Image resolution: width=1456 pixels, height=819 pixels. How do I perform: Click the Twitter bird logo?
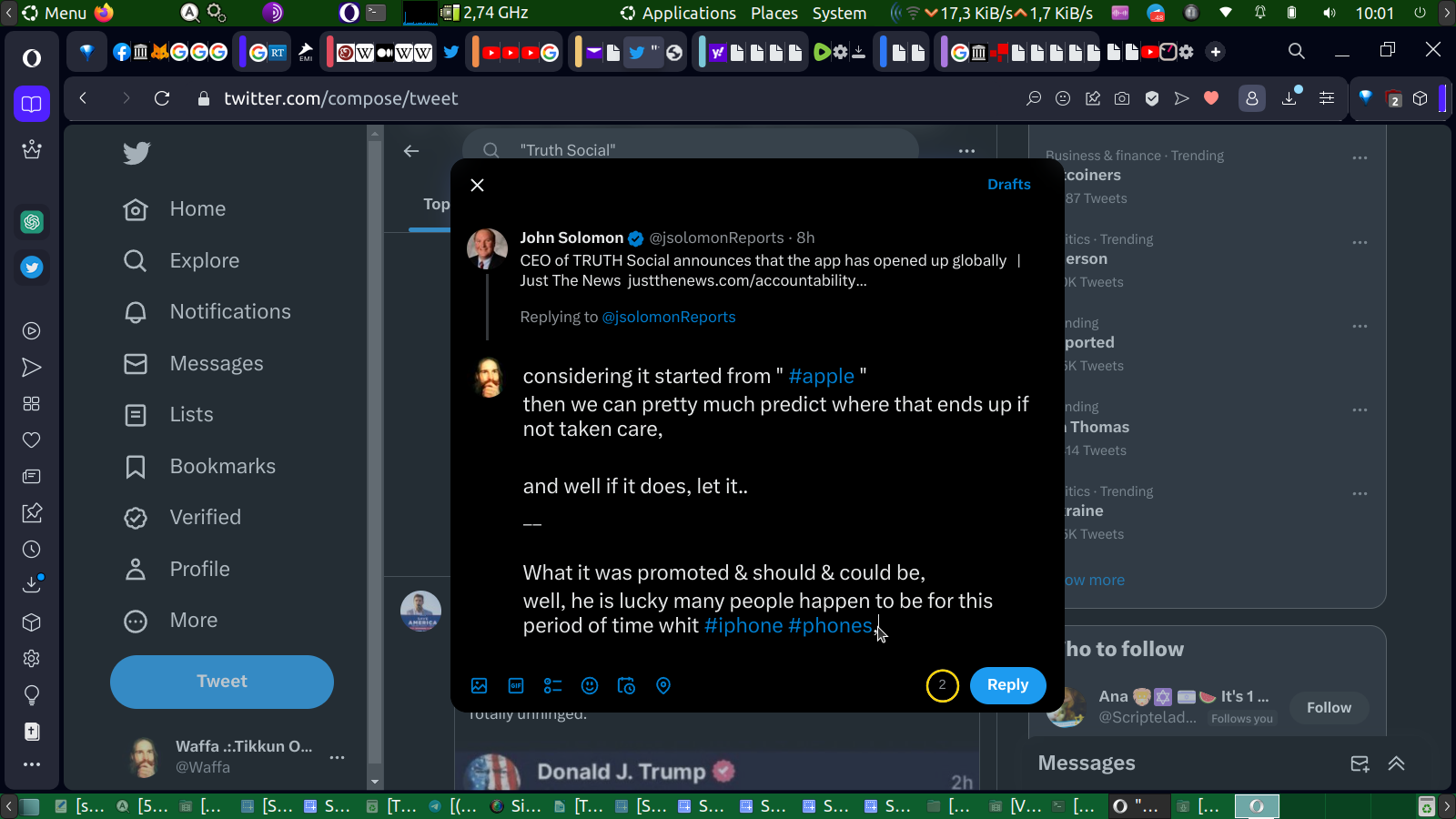[x=136, y=153]
